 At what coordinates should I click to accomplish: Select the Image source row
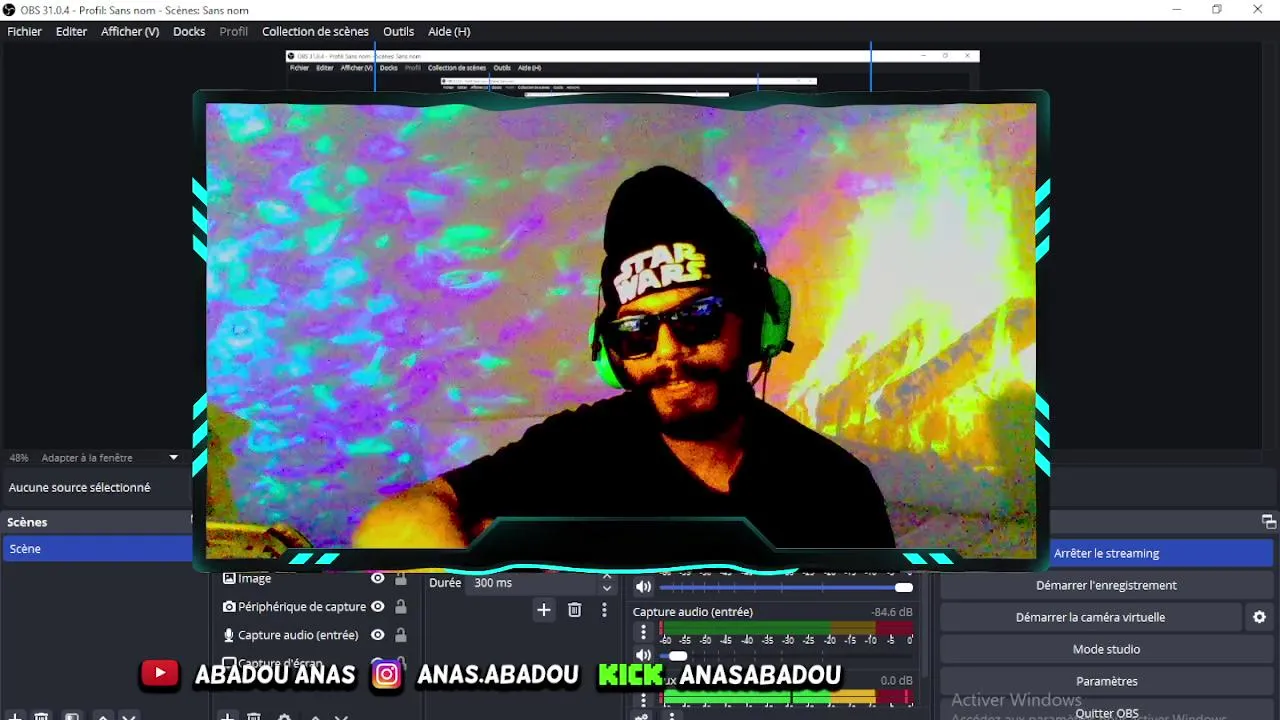[315, 578]
